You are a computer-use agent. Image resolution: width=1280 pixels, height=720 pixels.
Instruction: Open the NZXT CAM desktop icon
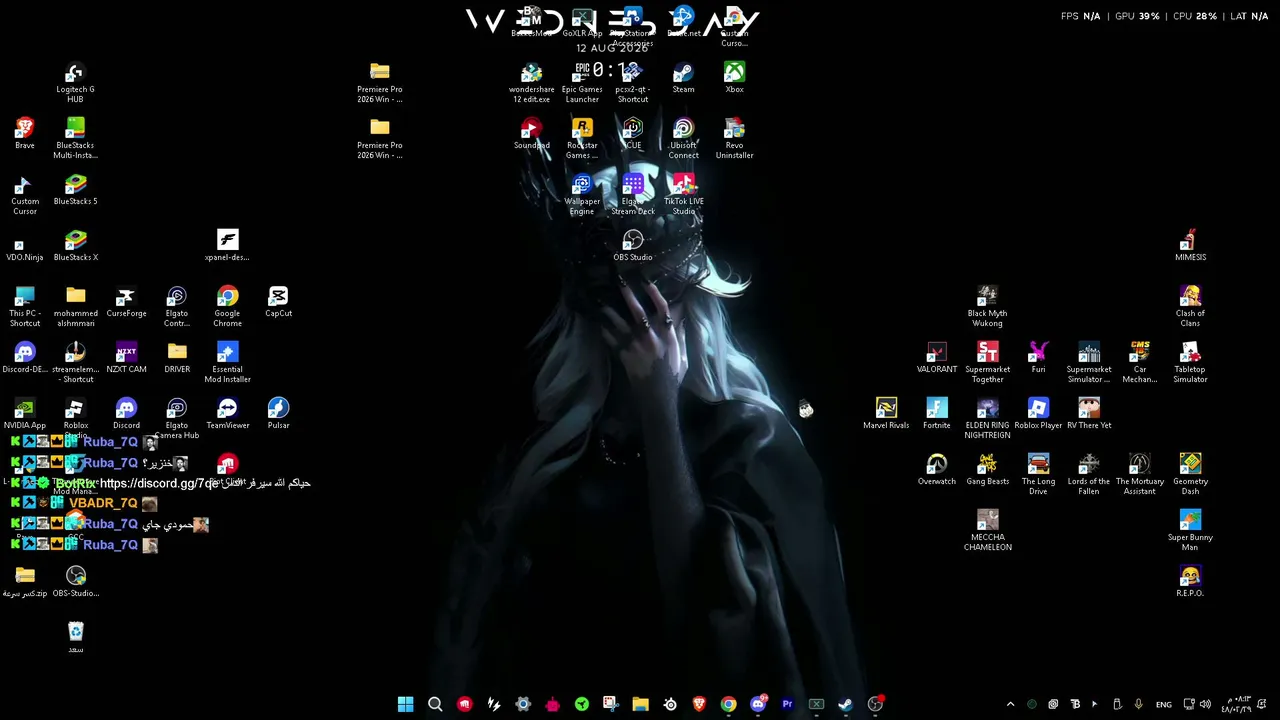click(126, 357)
